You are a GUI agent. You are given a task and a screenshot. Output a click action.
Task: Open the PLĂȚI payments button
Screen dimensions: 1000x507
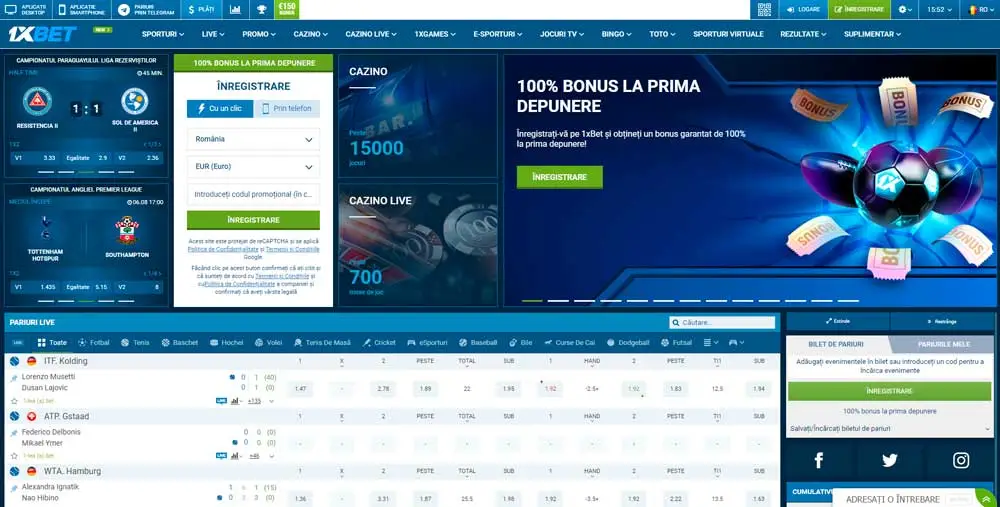pyautogui.click(x=202, y=10)
